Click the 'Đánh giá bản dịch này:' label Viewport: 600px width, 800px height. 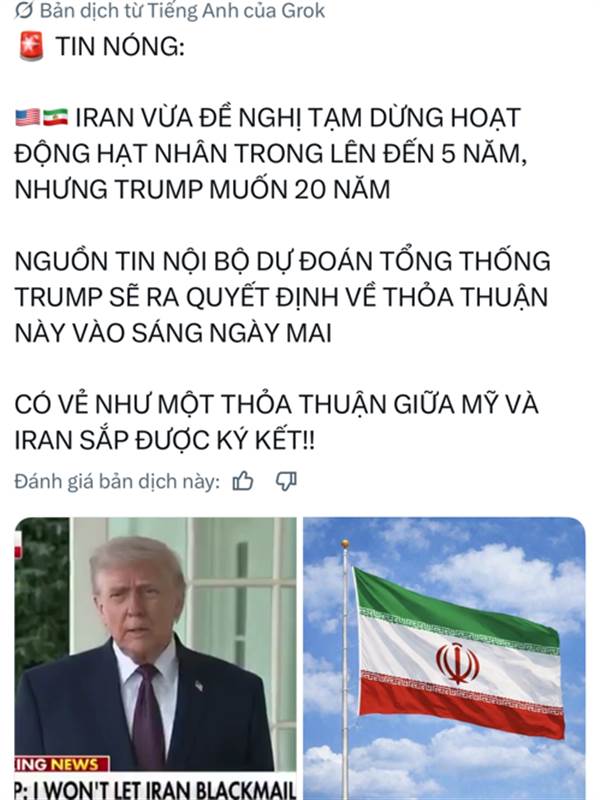117,481
